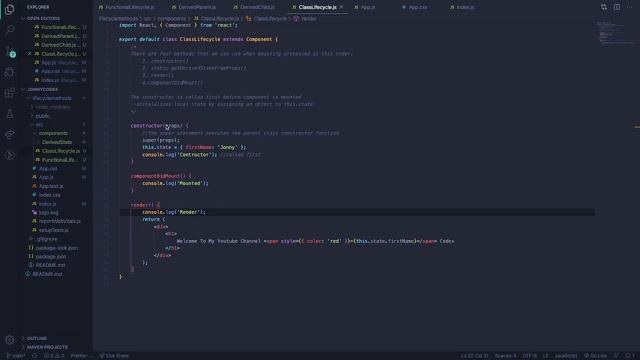Open package.json in the file tree
This screenshot has width=640, height=360.
(x=51, y=257)
